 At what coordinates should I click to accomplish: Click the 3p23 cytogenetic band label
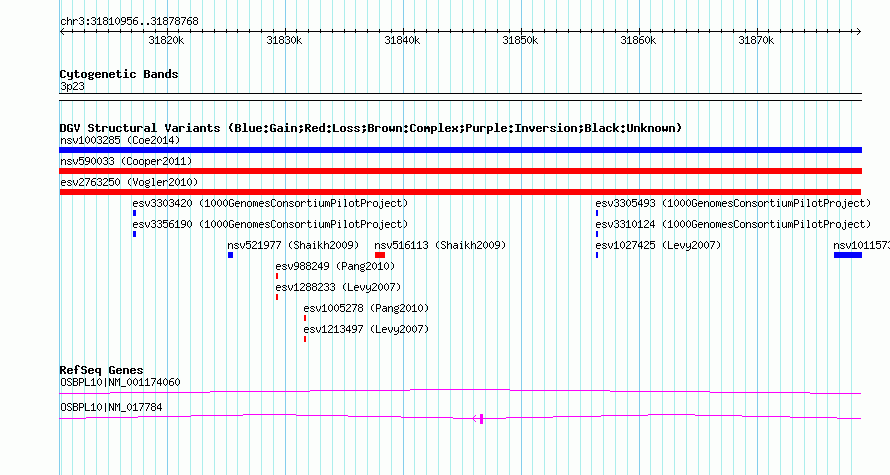click(72, 86)
